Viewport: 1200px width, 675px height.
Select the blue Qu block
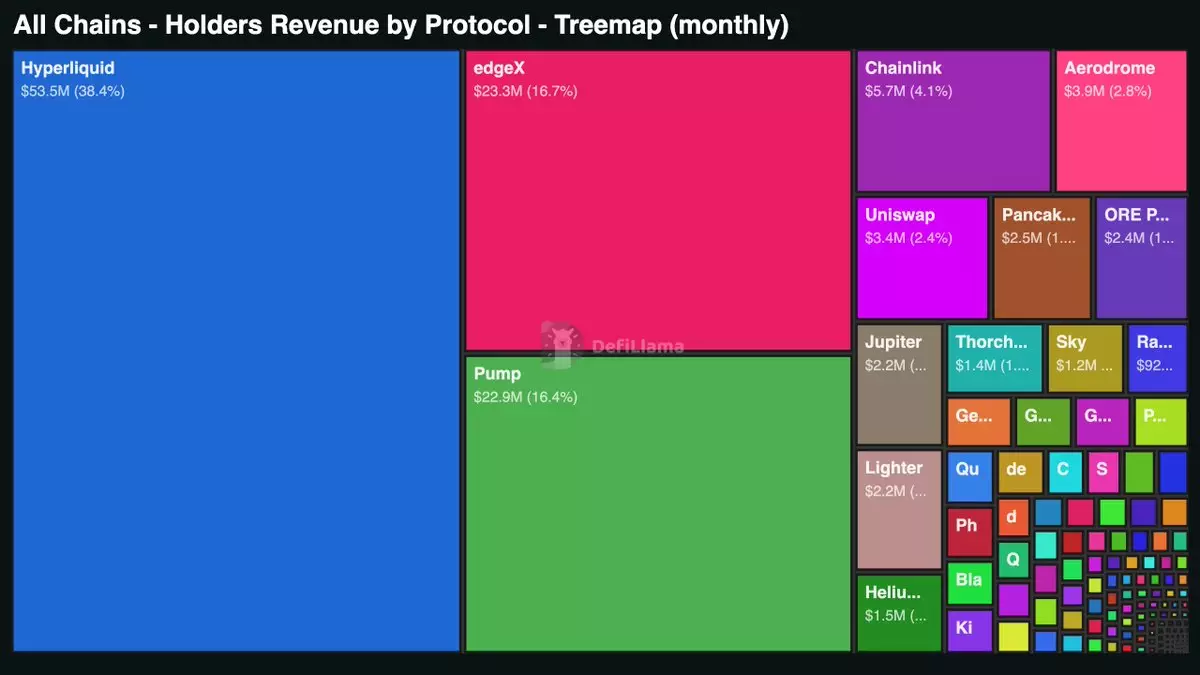click(x=970, y=477)
